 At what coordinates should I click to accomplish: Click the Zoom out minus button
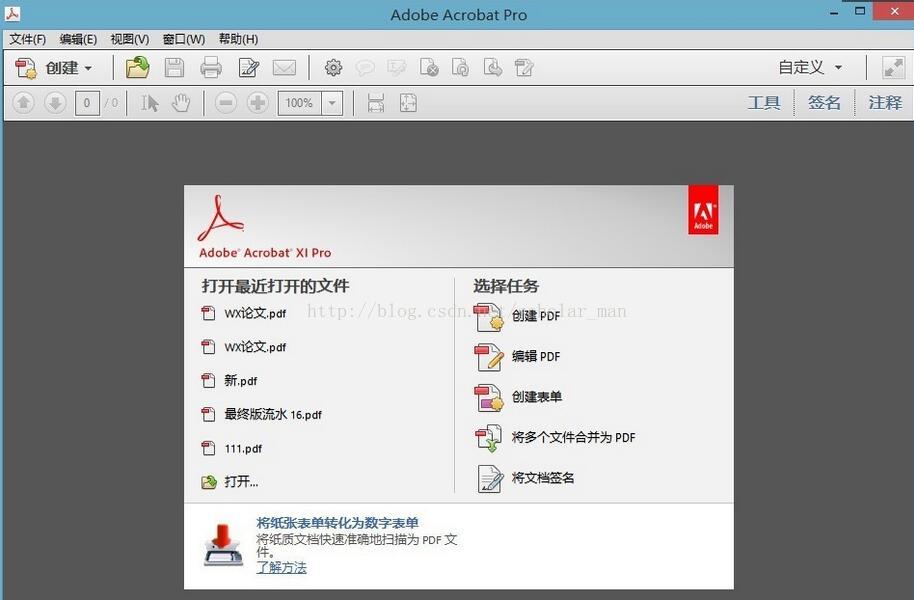226,103
